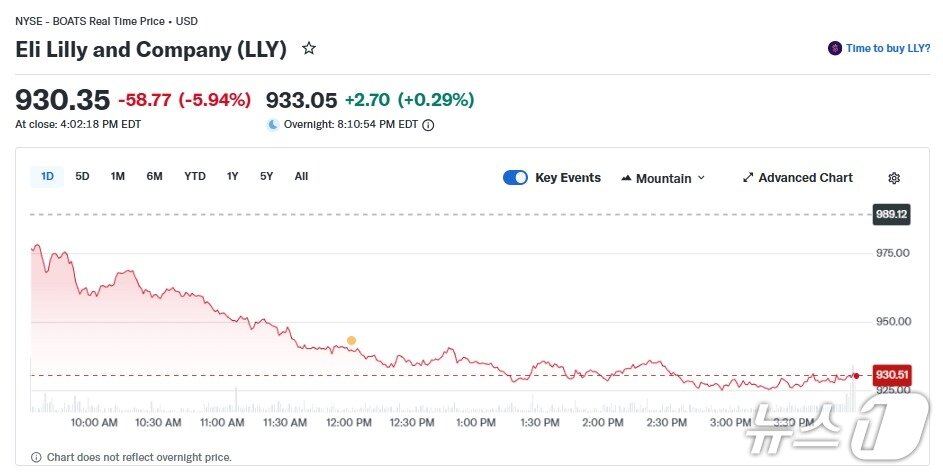Image resolution: width=943 pixels, height=474 pixels.
Task: Select the 1D time range tab
Action: pos(47,177)
